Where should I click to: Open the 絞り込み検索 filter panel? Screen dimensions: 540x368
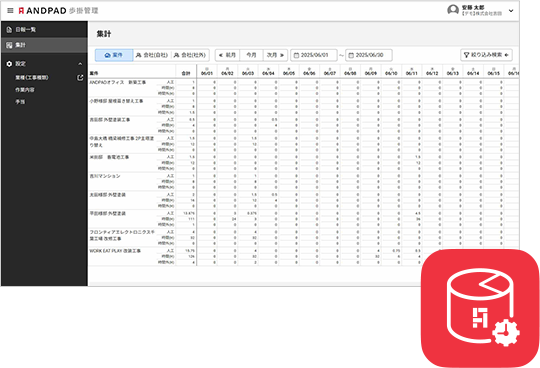[486, 55]
